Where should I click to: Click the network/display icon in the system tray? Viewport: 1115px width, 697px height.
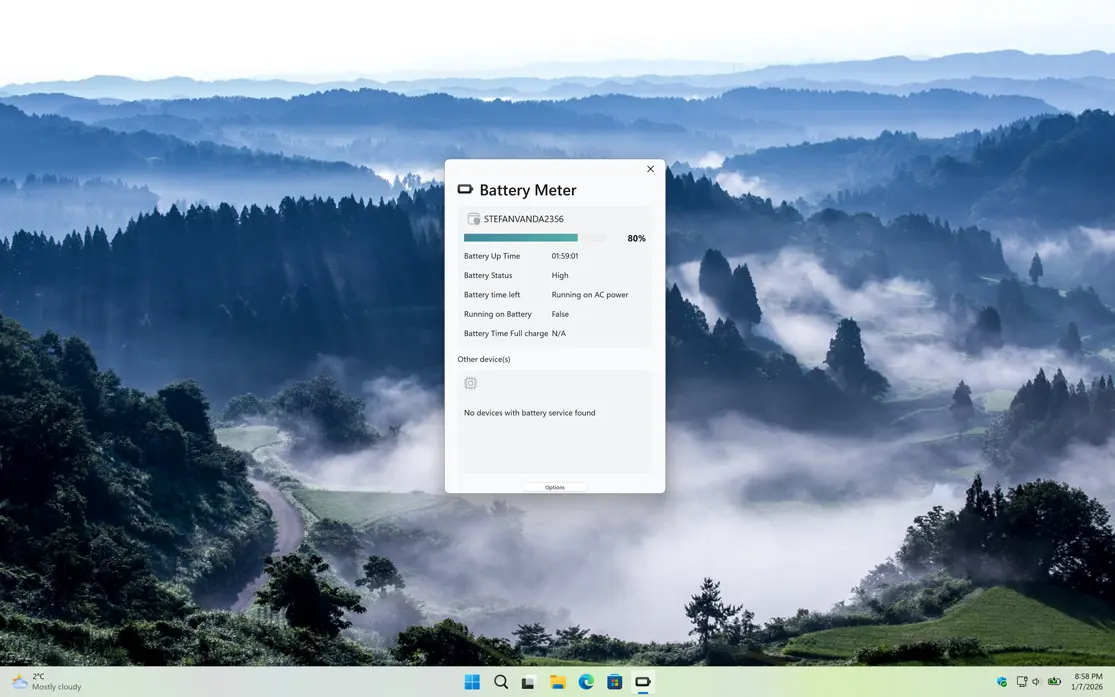[x=1021, y=681]
